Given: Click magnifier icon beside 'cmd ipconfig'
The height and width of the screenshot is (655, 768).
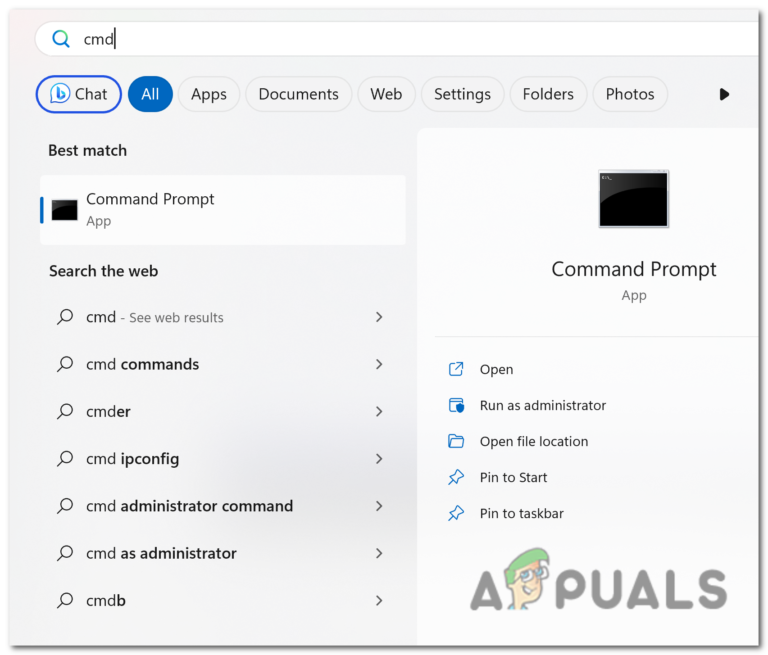Looking at the screenshot, I should tap(65, 459).
